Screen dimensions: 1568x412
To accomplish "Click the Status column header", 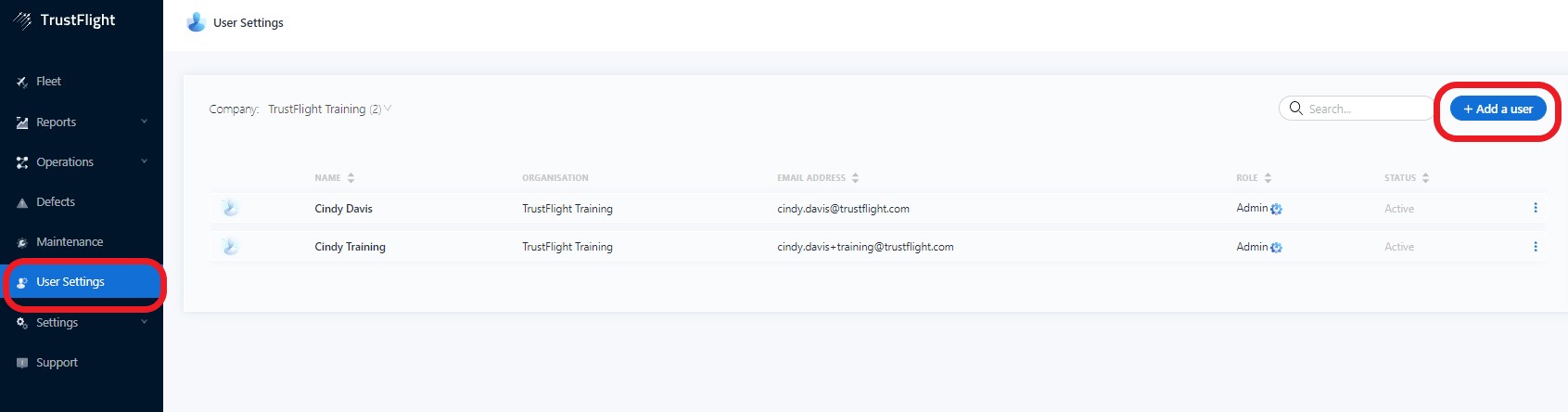I will [1400, 178].
